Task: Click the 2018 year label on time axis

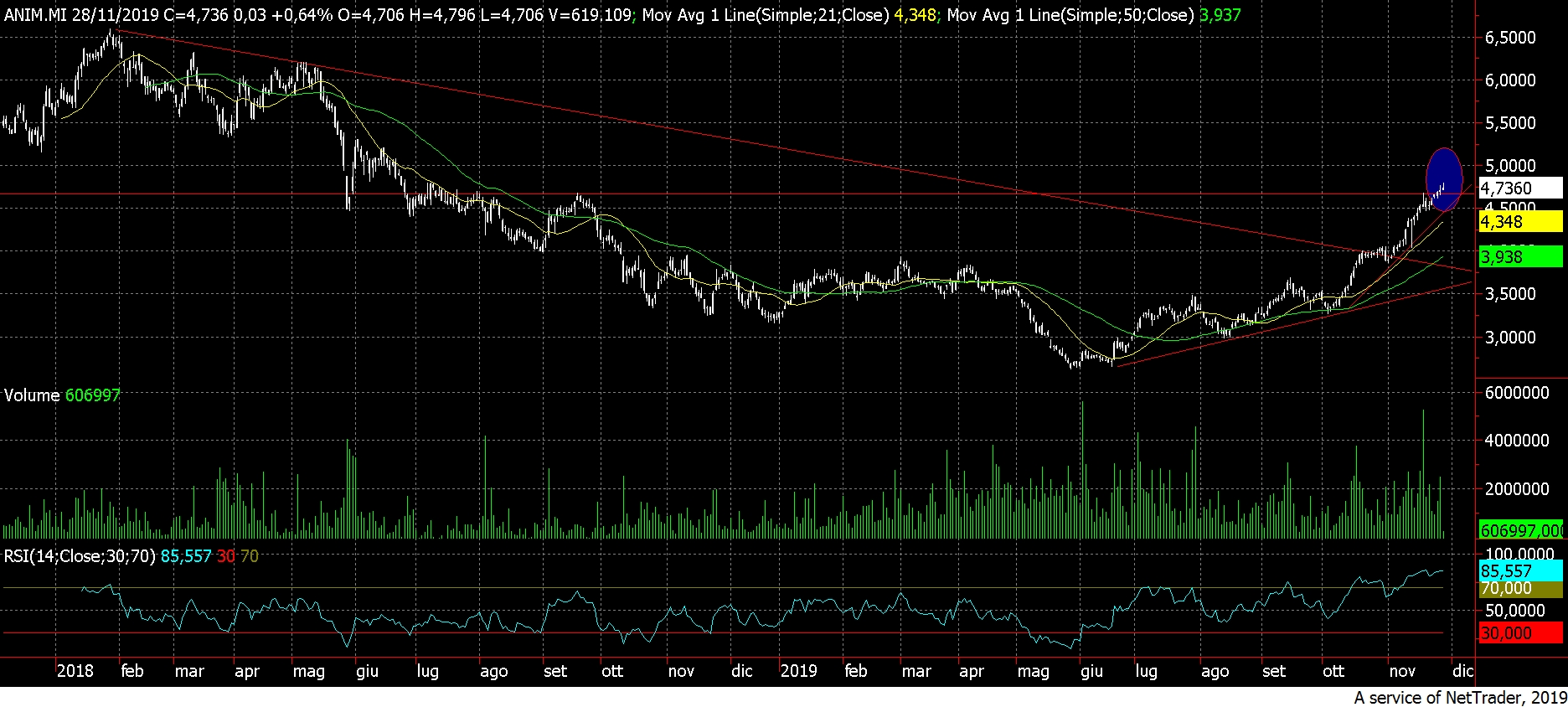Action: pyautogui.click(x=75, y=671)
